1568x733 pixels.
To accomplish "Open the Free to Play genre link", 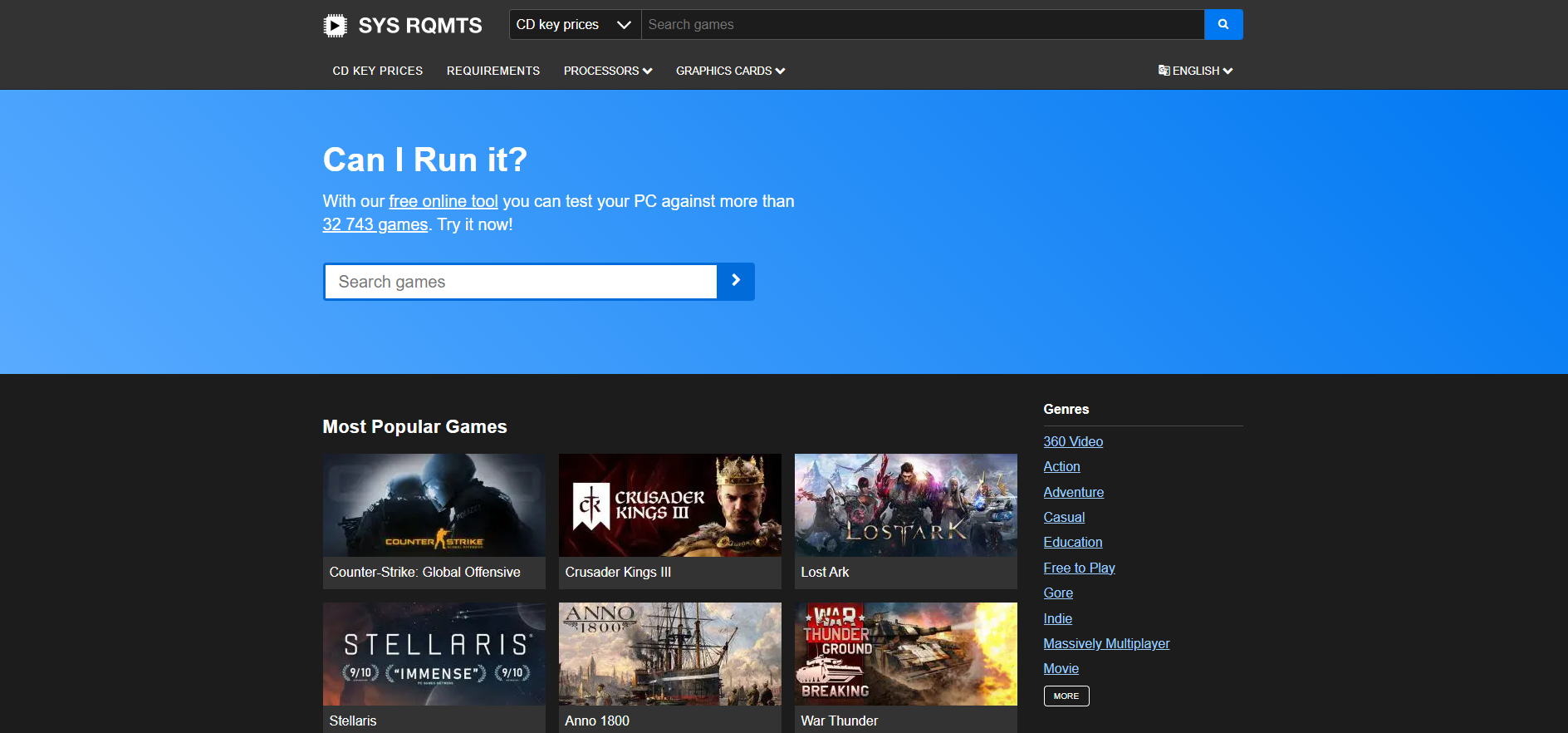I will click(1079, 568).
